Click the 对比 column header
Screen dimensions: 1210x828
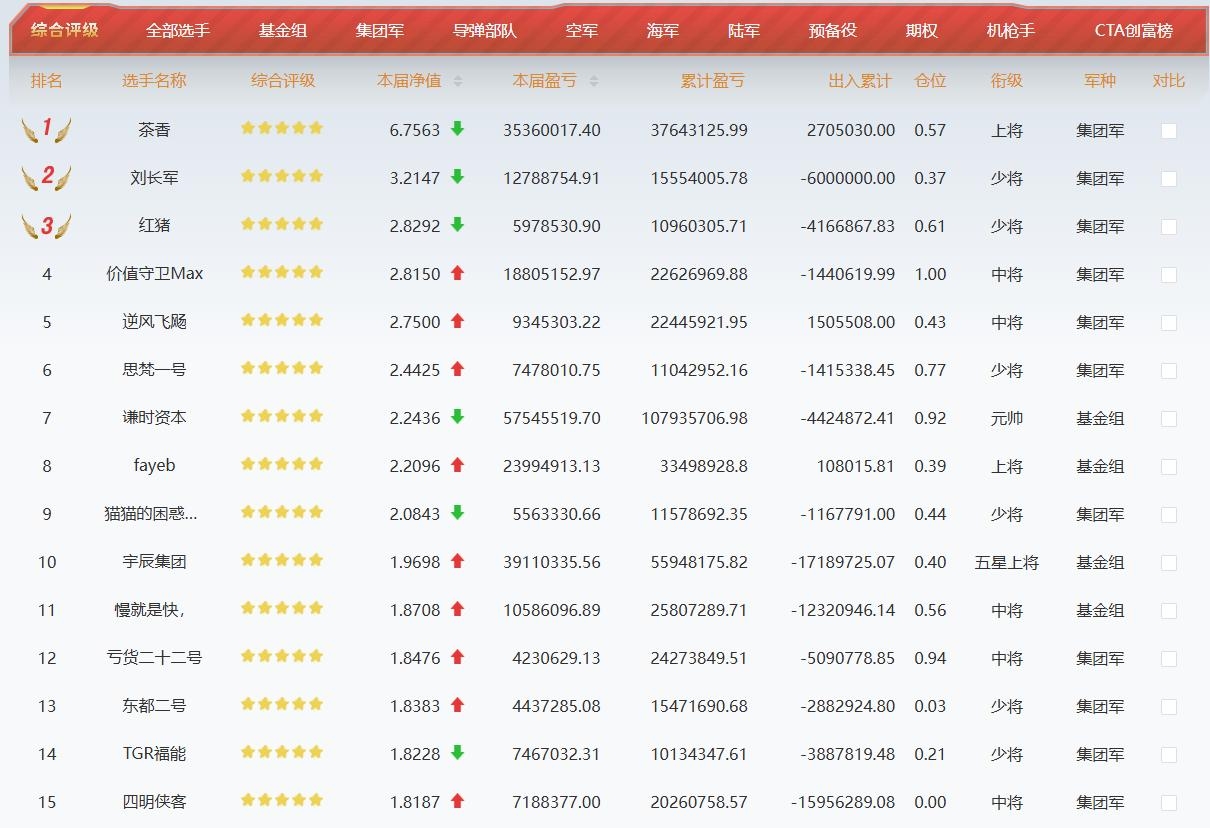click(1169, 81)
